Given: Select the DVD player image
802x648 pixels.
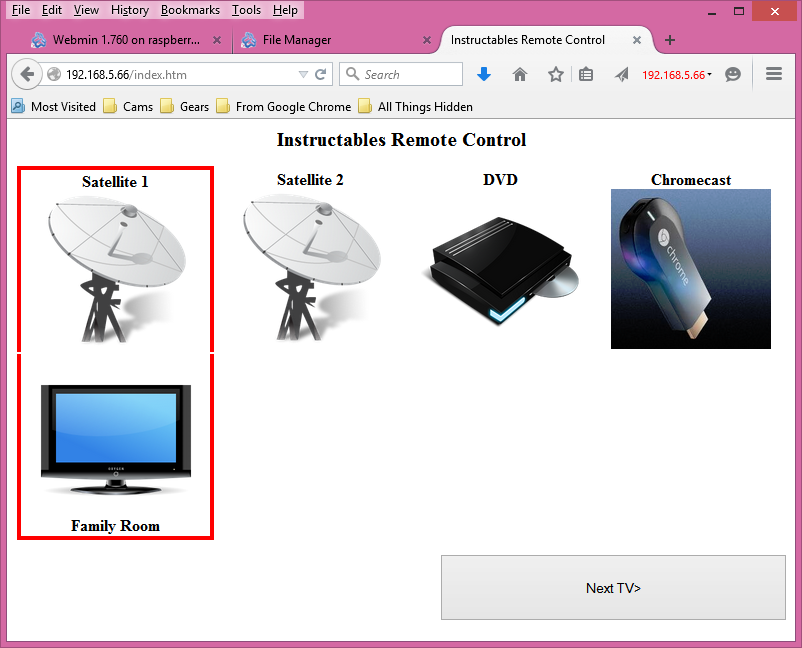Looking at the screenshot, I should point(500,270).
